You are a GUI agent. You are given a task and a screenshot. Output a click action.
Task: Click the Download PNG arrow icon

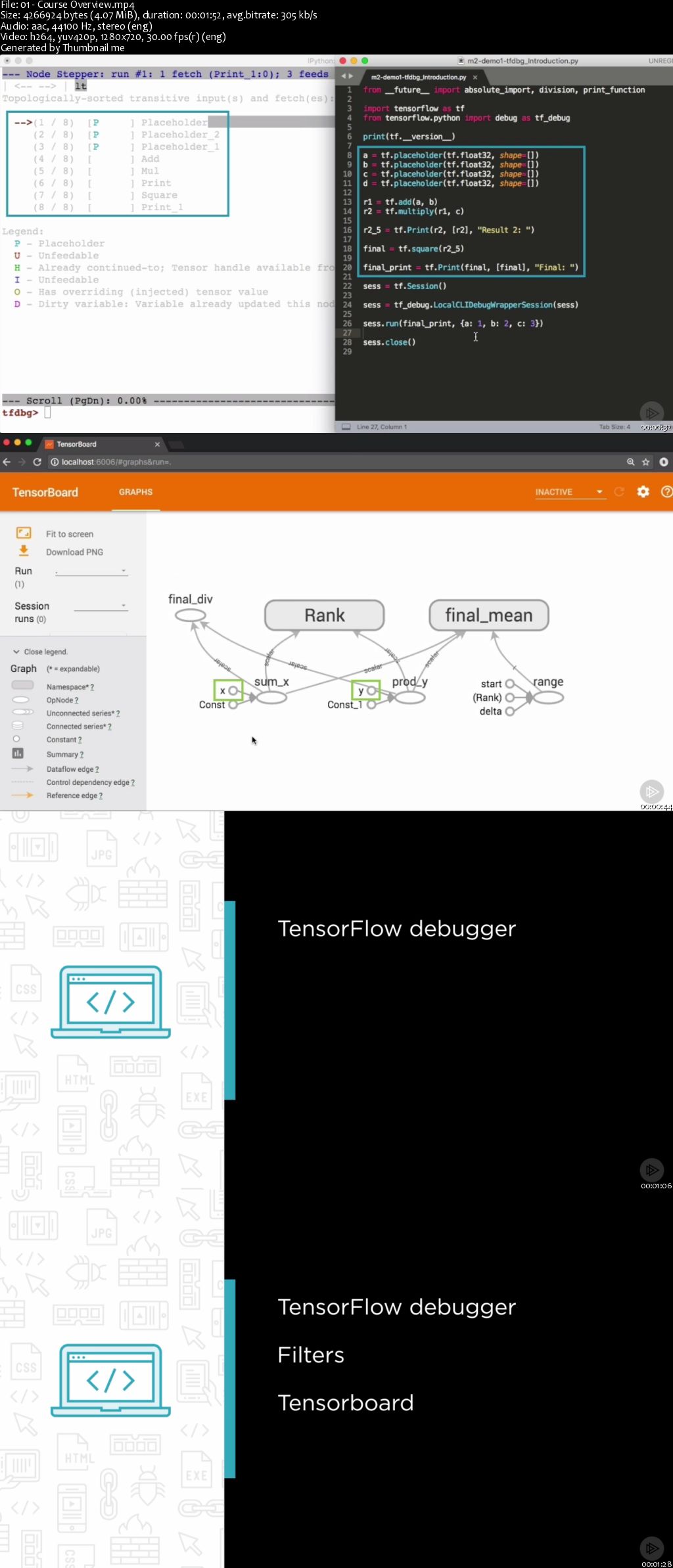[24, 550]
